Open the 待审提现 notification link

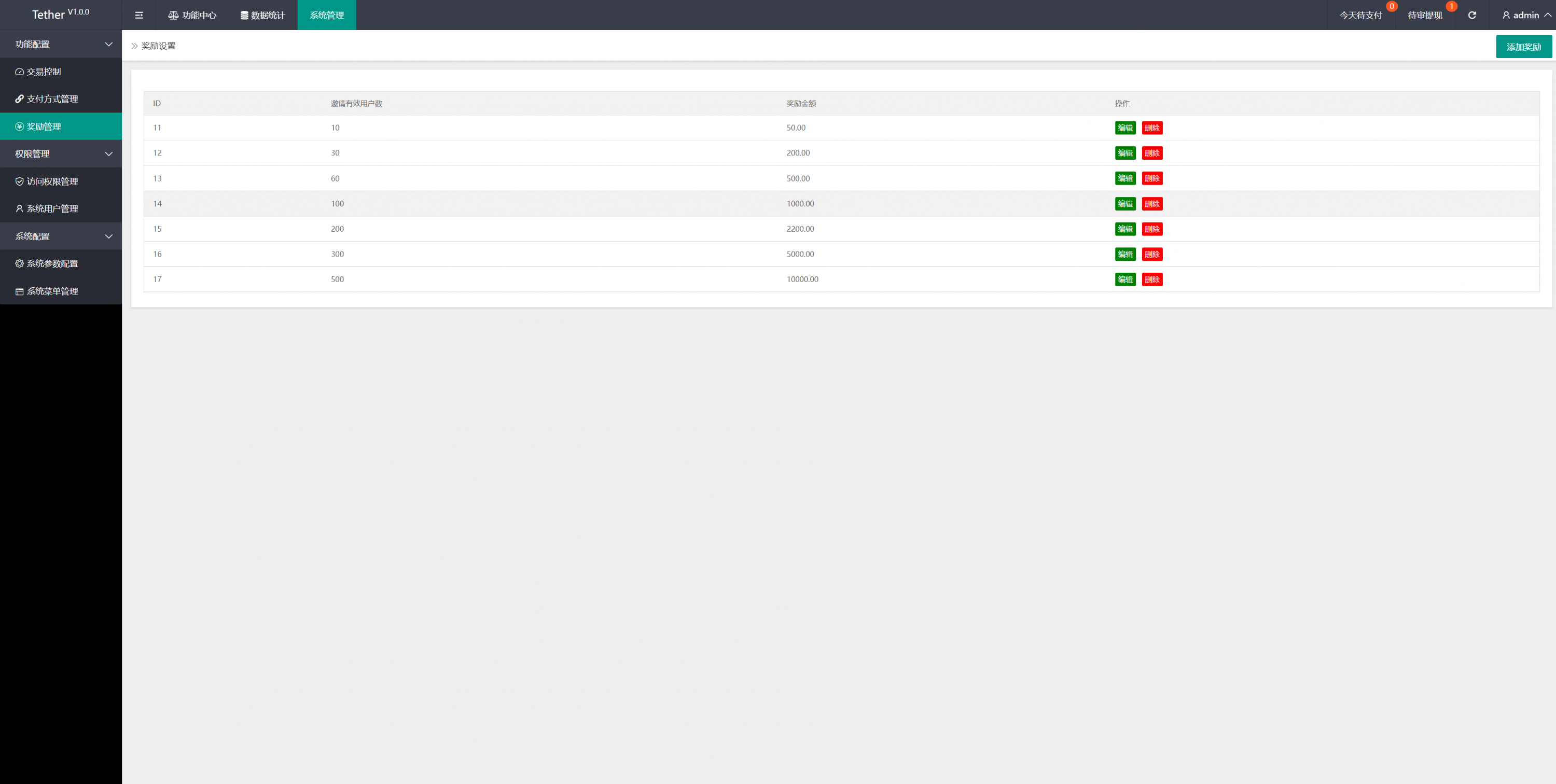click(1425, 15)
